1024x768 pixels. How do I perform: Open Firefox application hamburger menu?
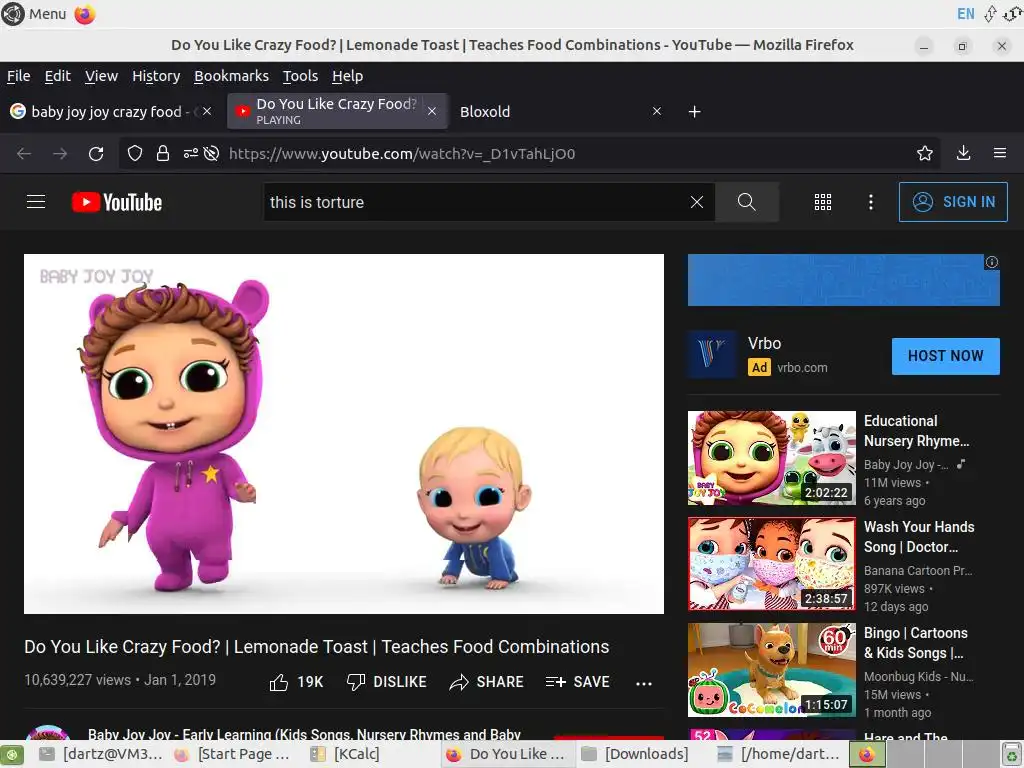coord(1000,153)
